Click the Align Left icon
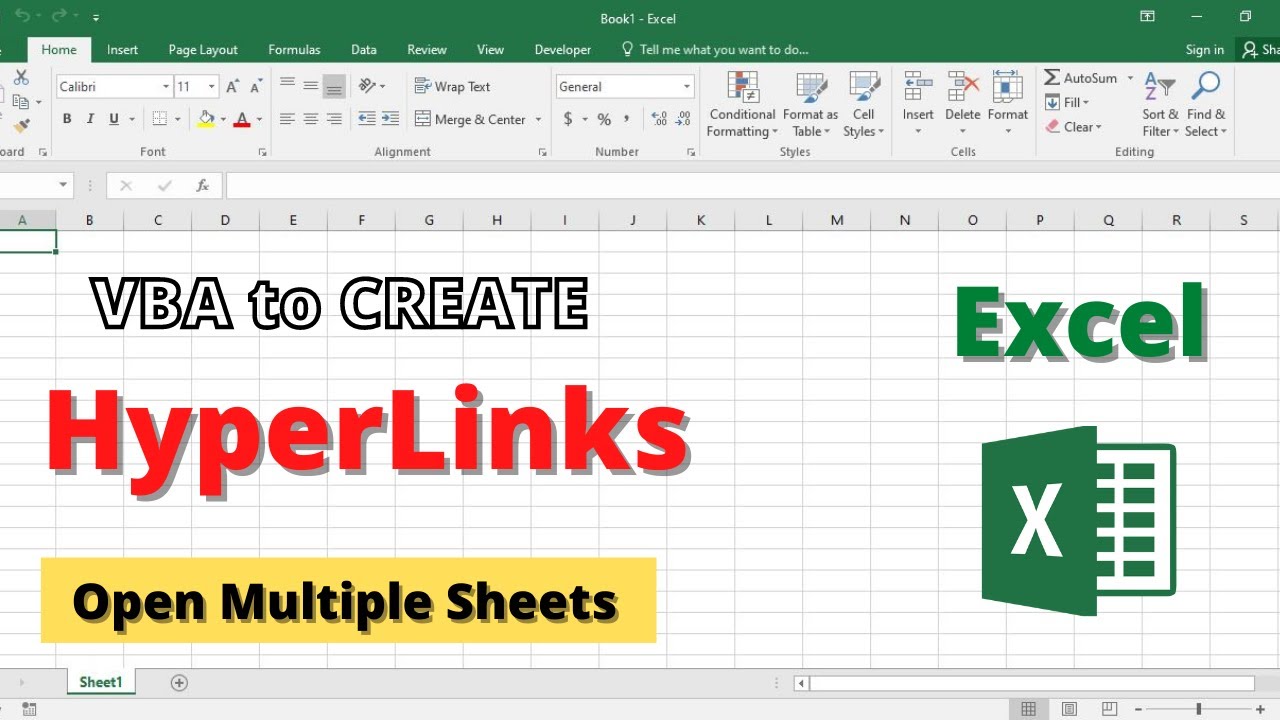 point(287,119)
